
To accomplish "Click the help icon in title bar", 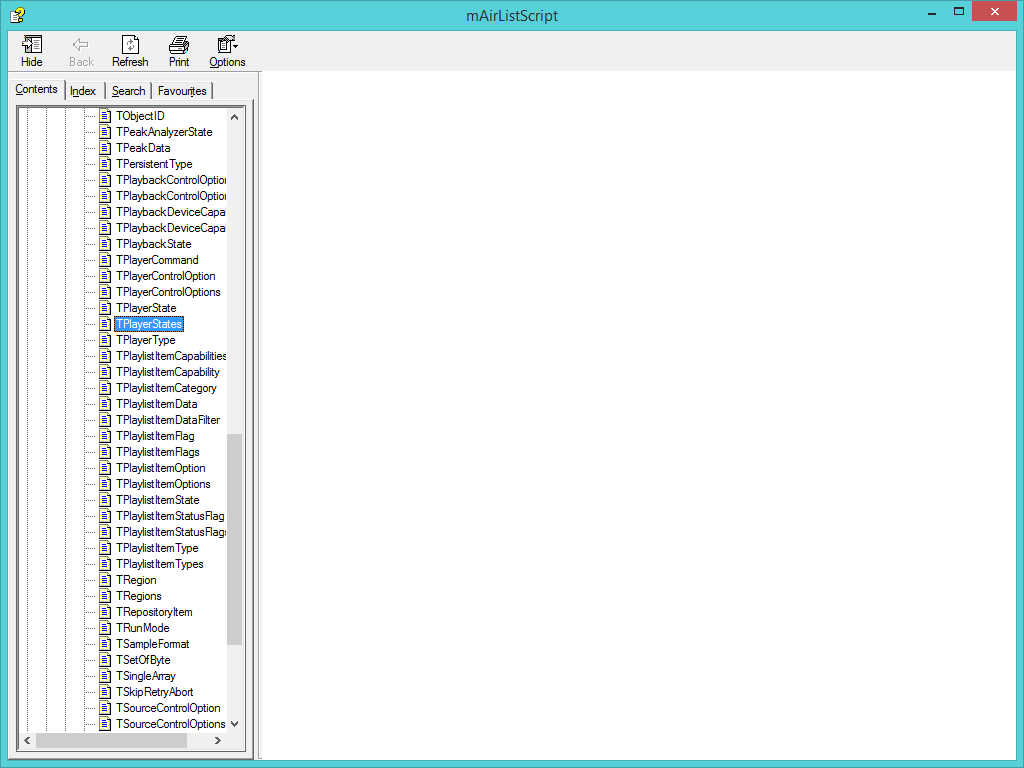I will coord(18,15).
